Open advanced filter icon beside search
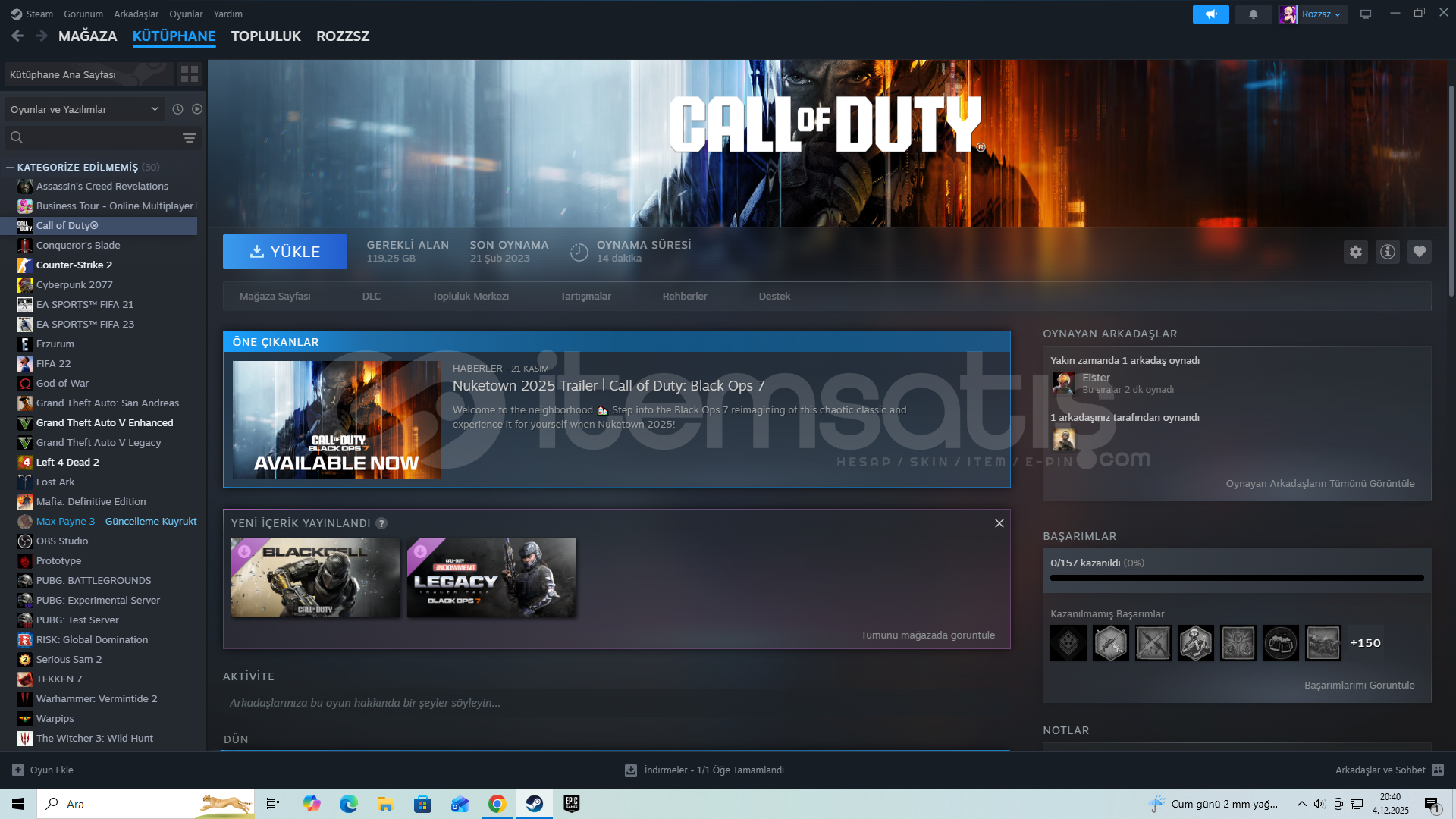This screenshot has height=819, width=1456. (189, 138)
